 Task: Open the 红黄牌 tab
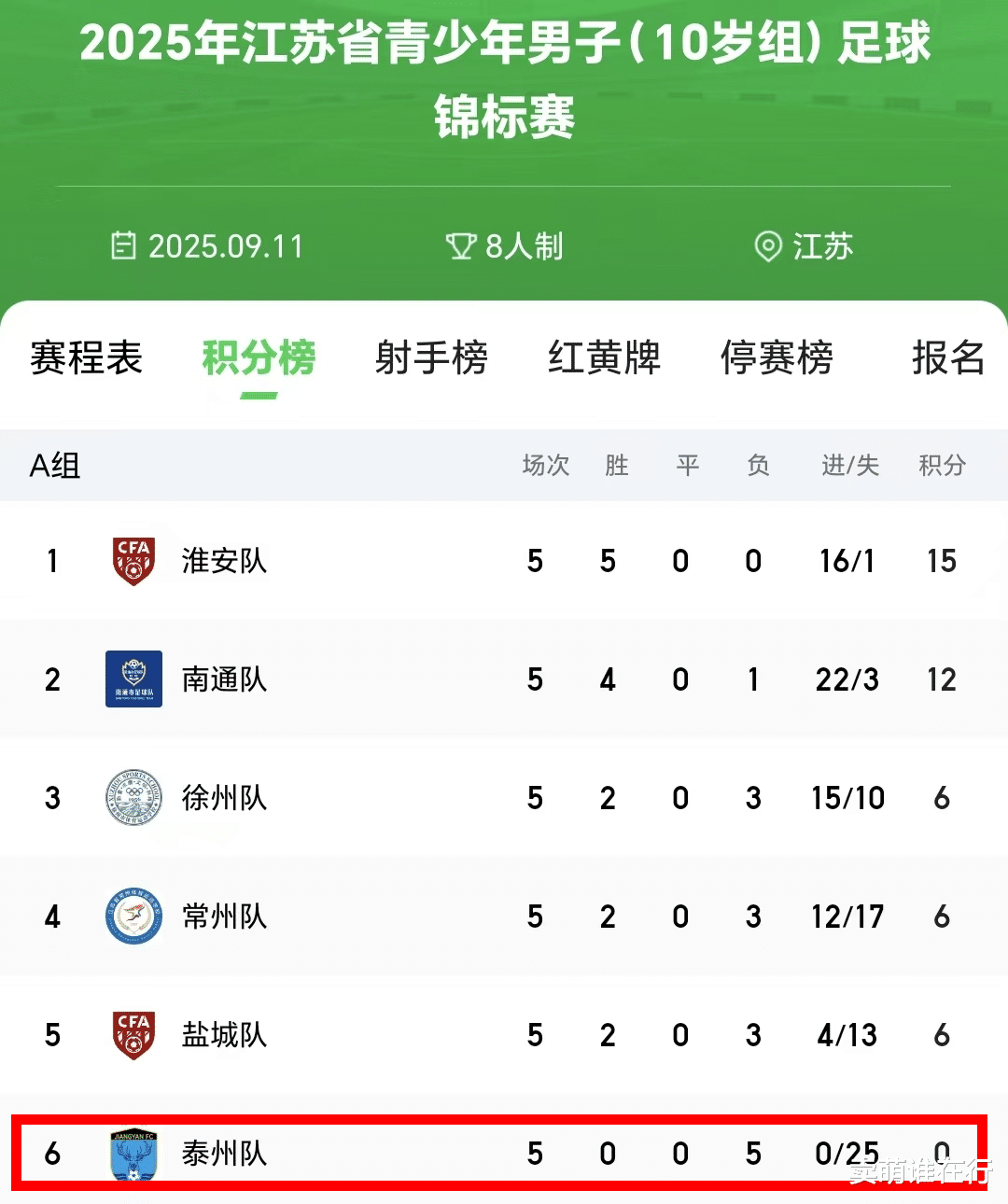[604, 358]
